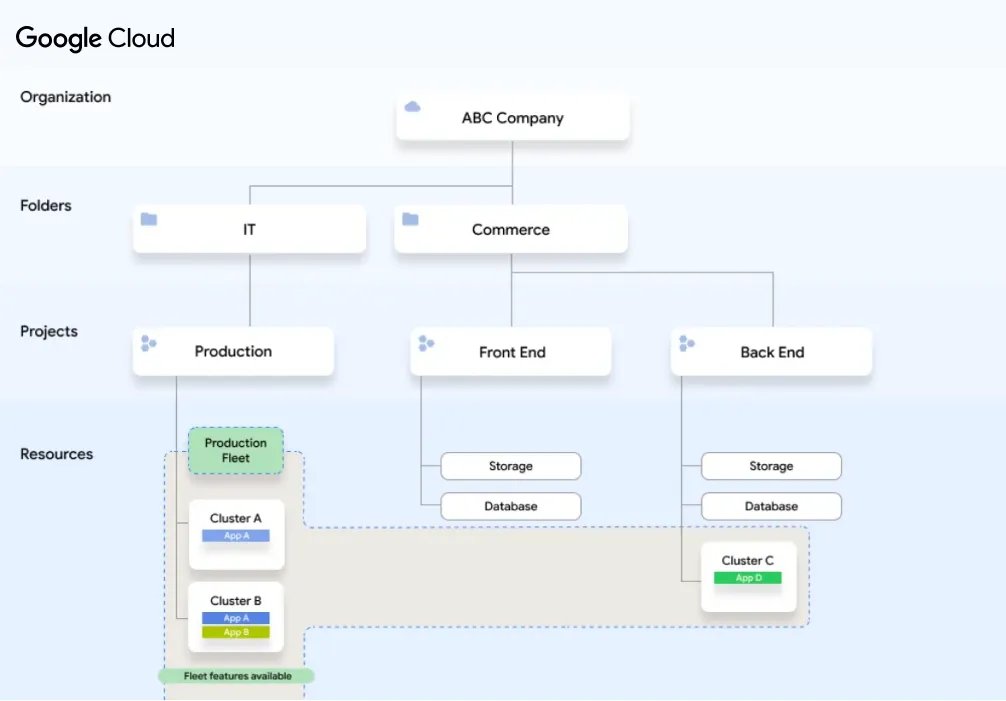Screen dimensions: 1006x701
Task: Click the Organization row label
Action: click(x=66, y=97)
